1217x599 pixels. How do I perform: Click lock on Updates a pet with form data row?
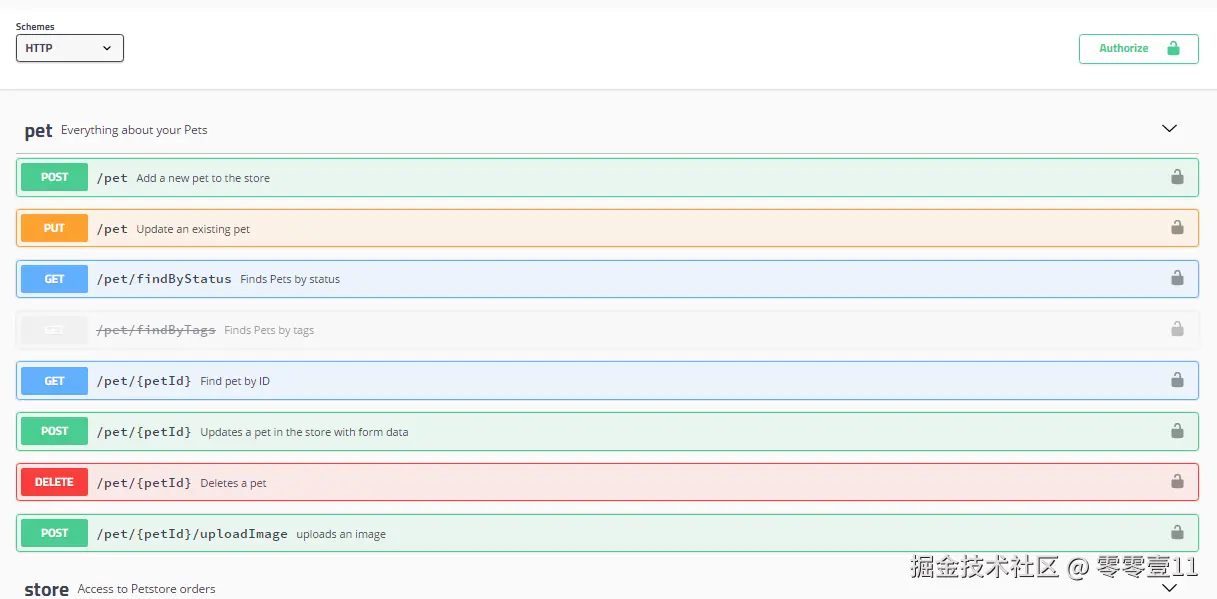[x=1177, y=431]
